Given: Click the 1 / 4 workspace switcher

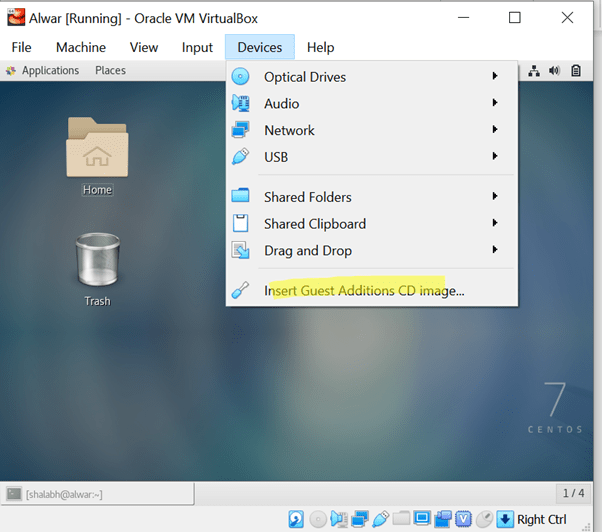Looking at the screenshot, I should [573, 493].
